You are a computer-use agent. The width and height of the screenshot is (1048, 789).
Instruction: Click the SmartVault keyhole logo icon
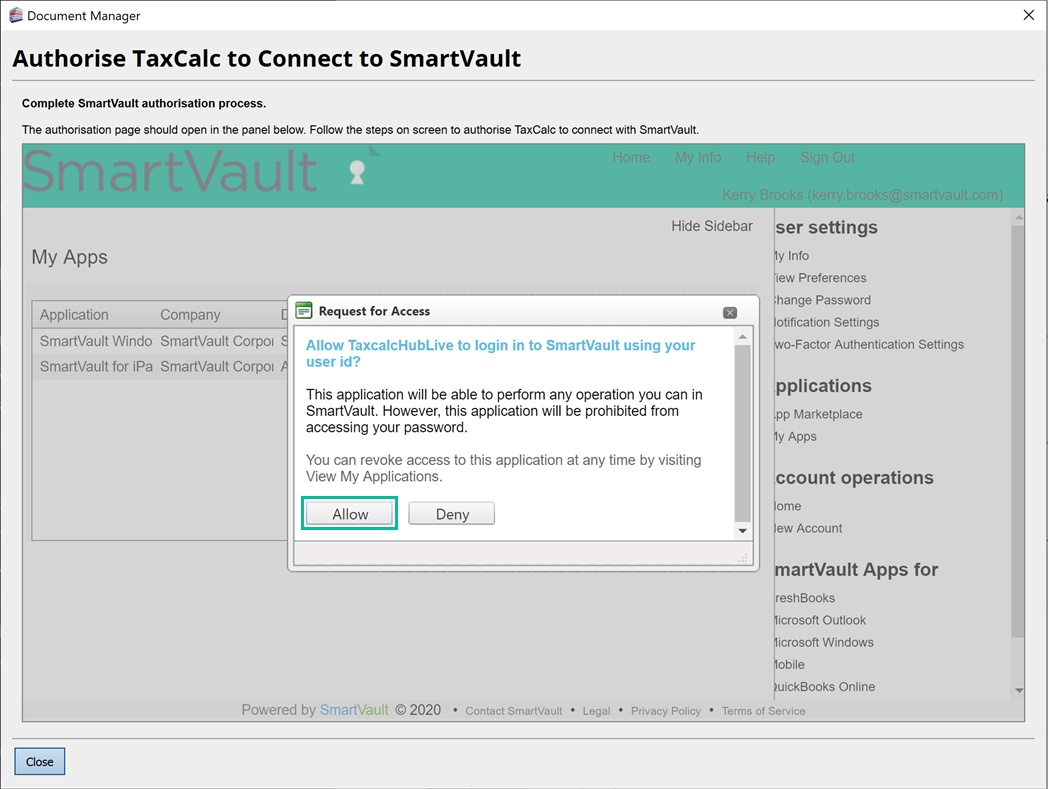(358, 172)
